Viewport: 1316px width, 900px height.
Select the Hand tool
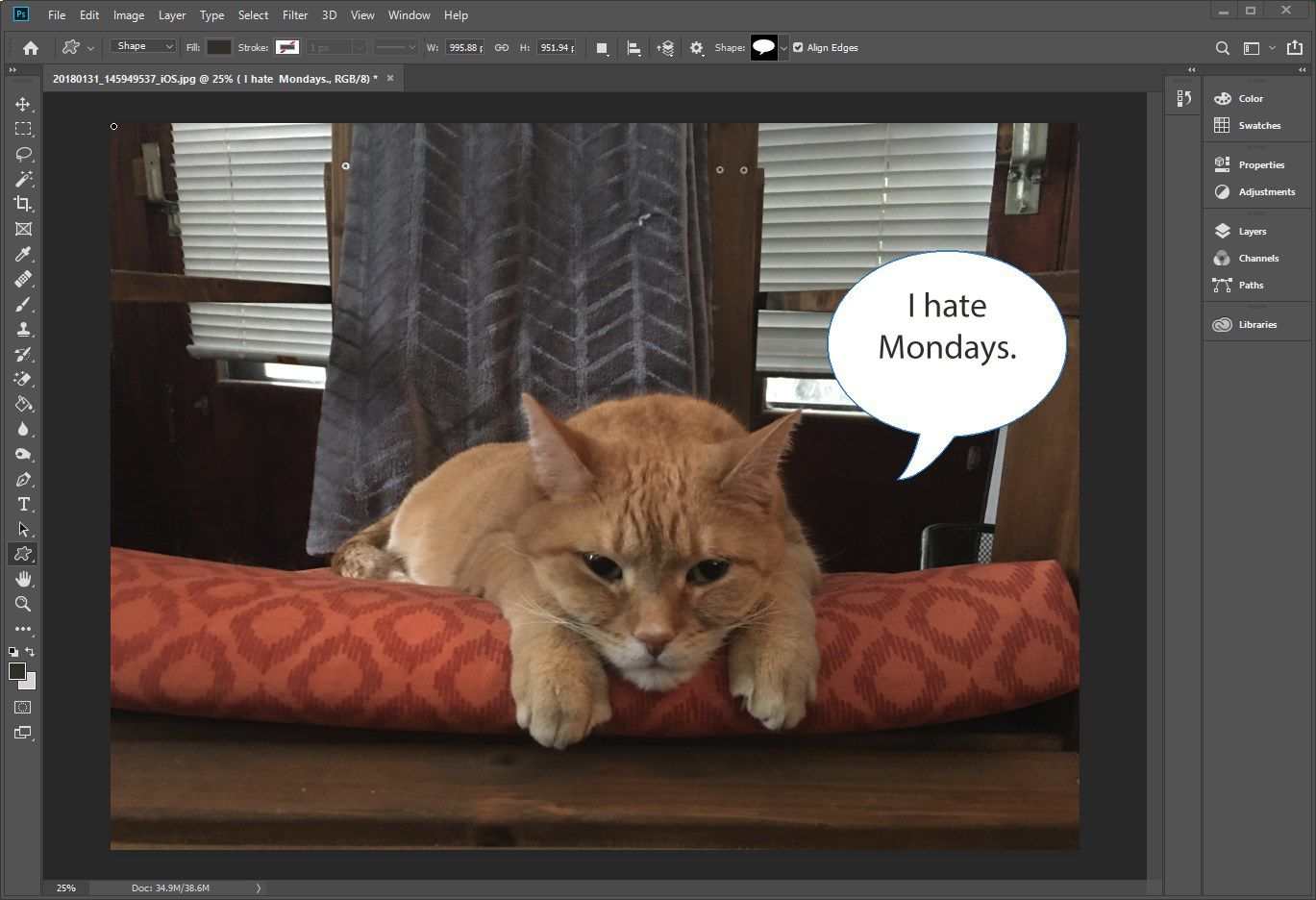(23, 579)
